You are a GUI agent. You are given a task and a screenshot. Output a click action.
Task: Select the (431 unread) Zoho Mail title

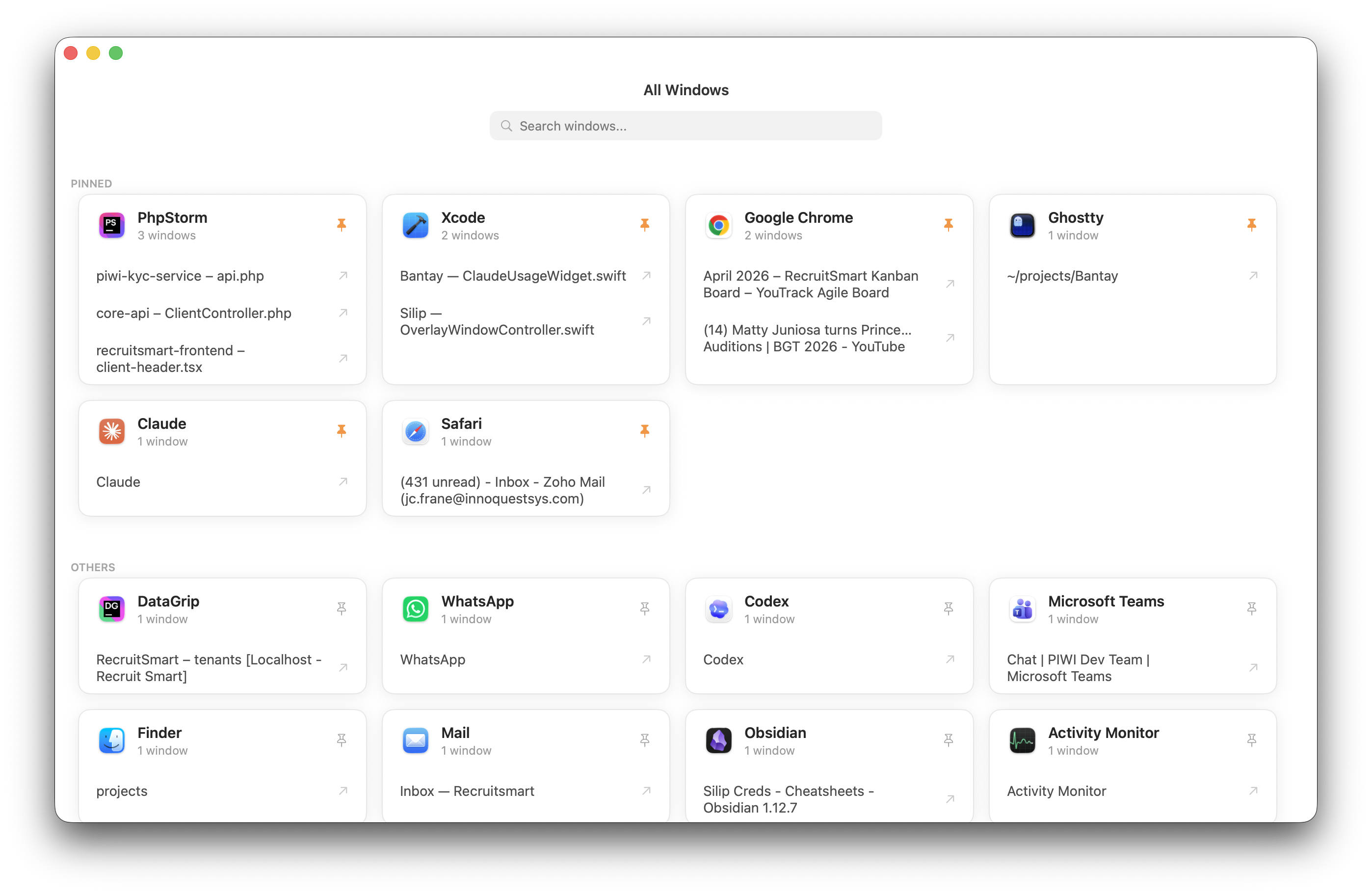click(502, 491)
